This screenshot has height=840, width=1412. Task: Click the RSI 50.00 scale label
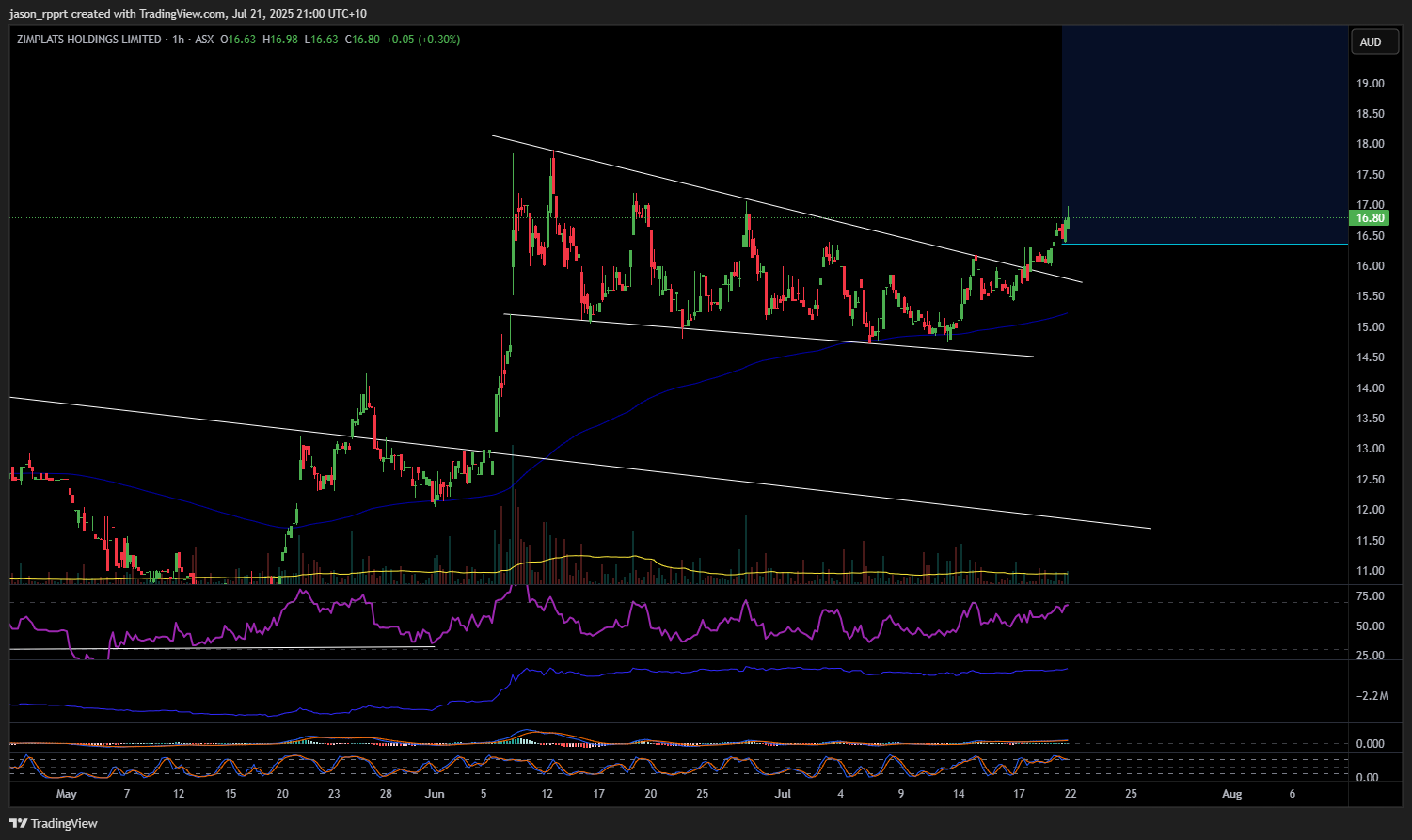click(x=1370, y=626)
